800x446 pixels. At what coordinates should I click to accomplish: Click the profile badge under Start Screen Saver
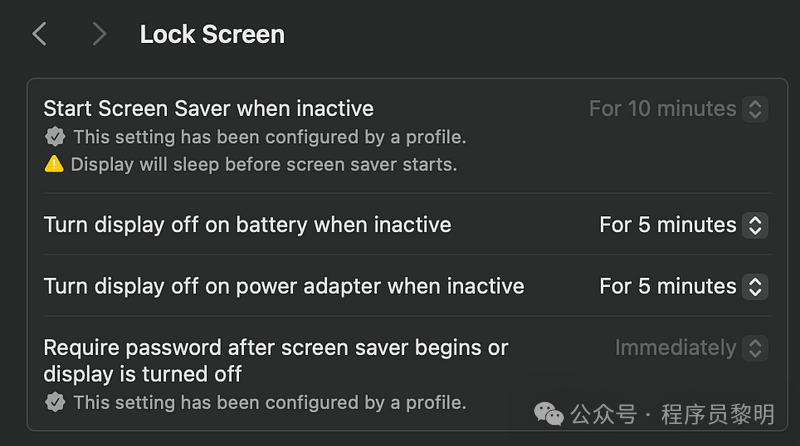click(x=55, y=137)
